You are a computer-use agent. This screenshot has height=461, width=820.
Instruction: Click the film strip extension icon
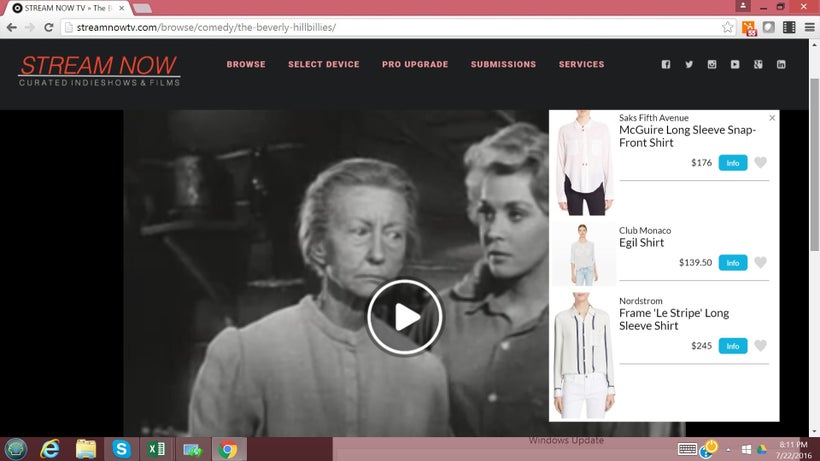(789, 27)
